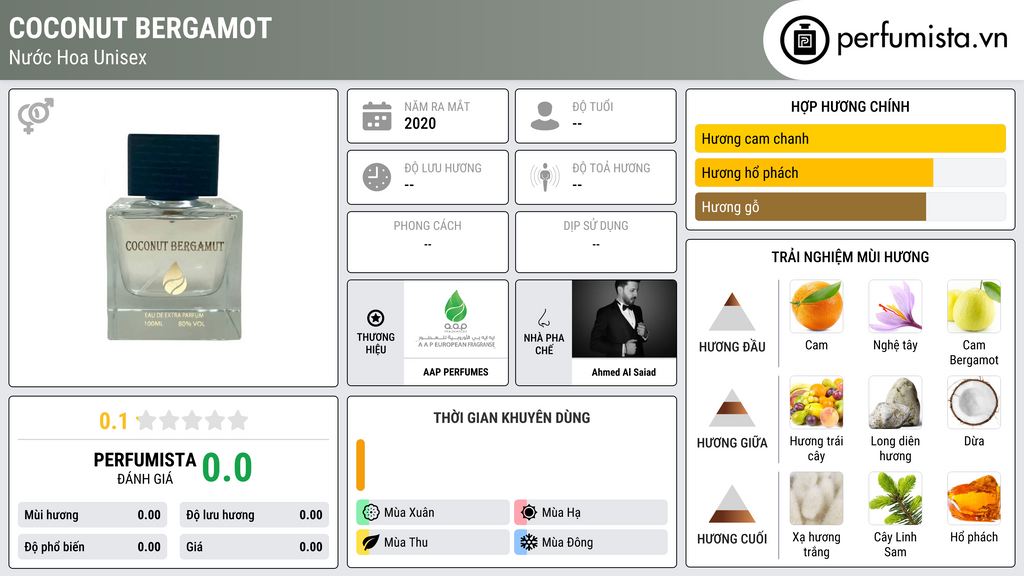The height and width of the screenshot is (576, 1024).
Task: Select the Mùa Đông season tag
Action: click(x=591, y=542)
